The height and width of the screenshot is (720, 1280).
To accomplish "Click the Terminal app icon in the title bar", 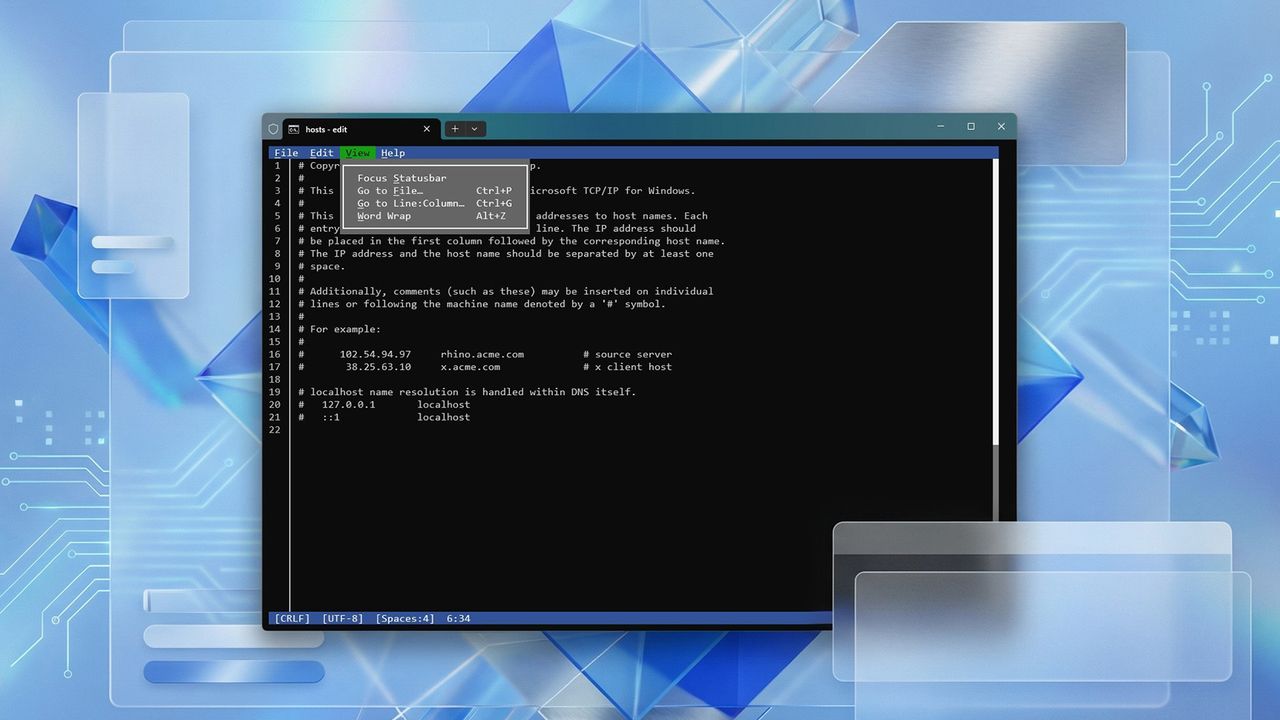I will pyautogui.click(x=272, y=128).
